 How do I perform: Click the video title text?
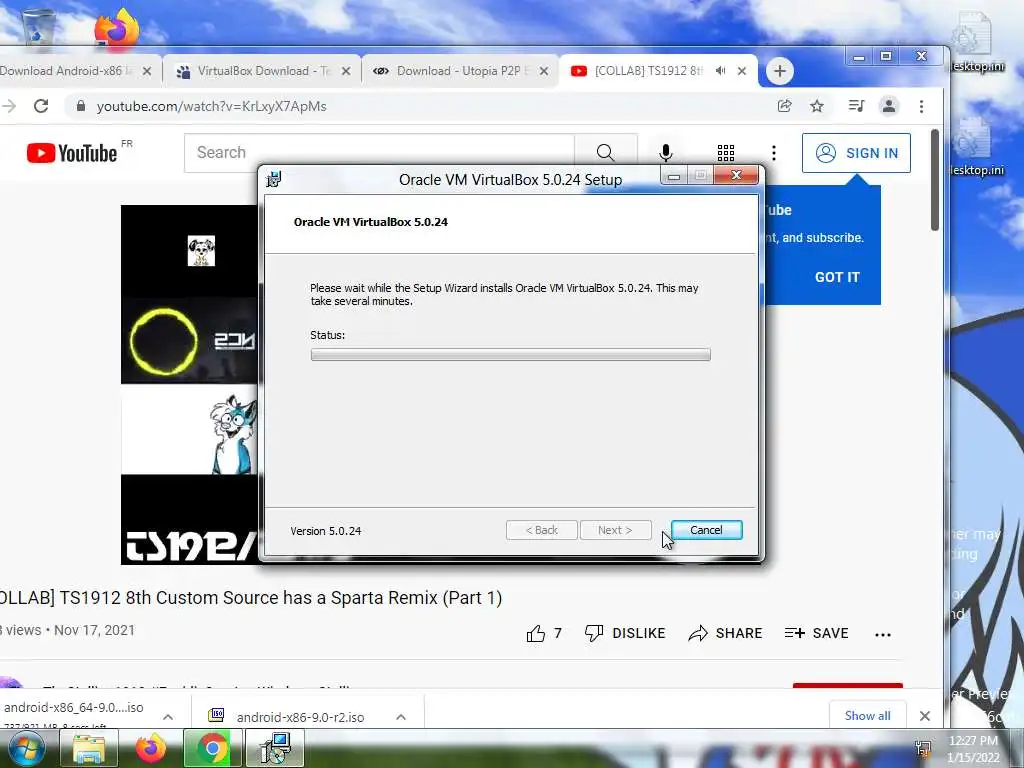click(x=251, y=598)
